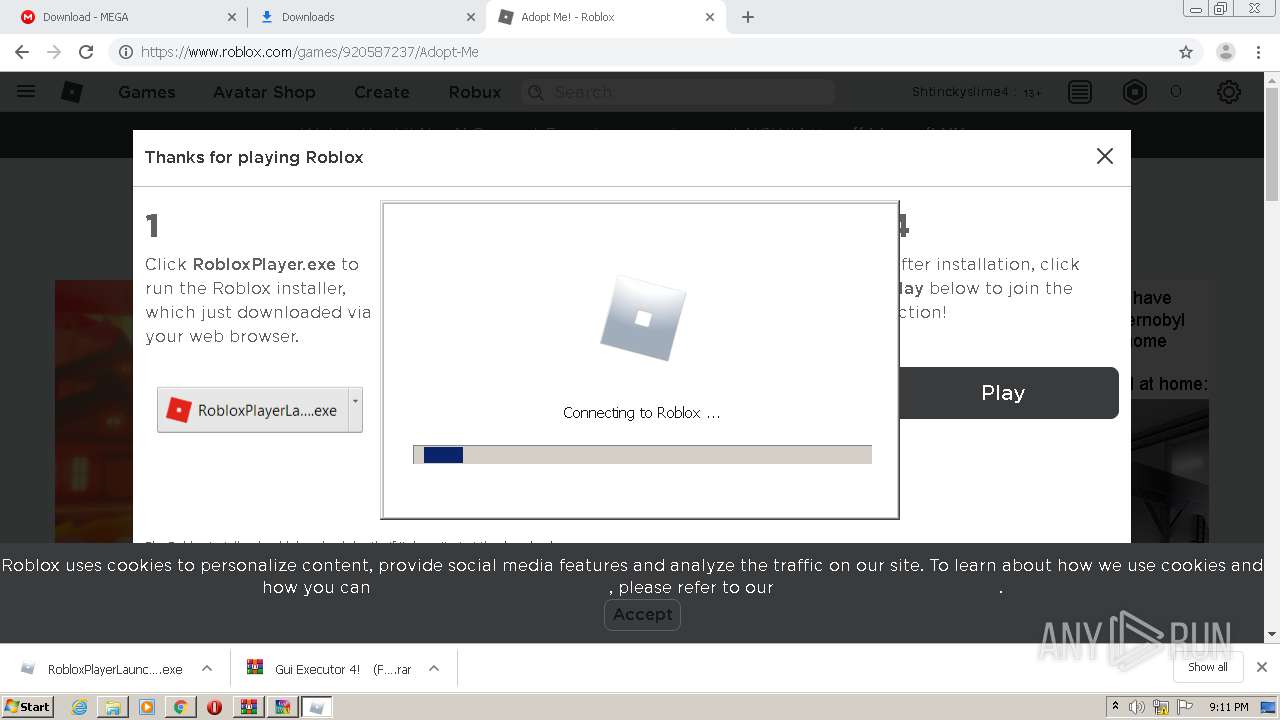Click the Connecting to Roblox progress bar
The height and width of the screenshot is (720, 1280).
642,455
